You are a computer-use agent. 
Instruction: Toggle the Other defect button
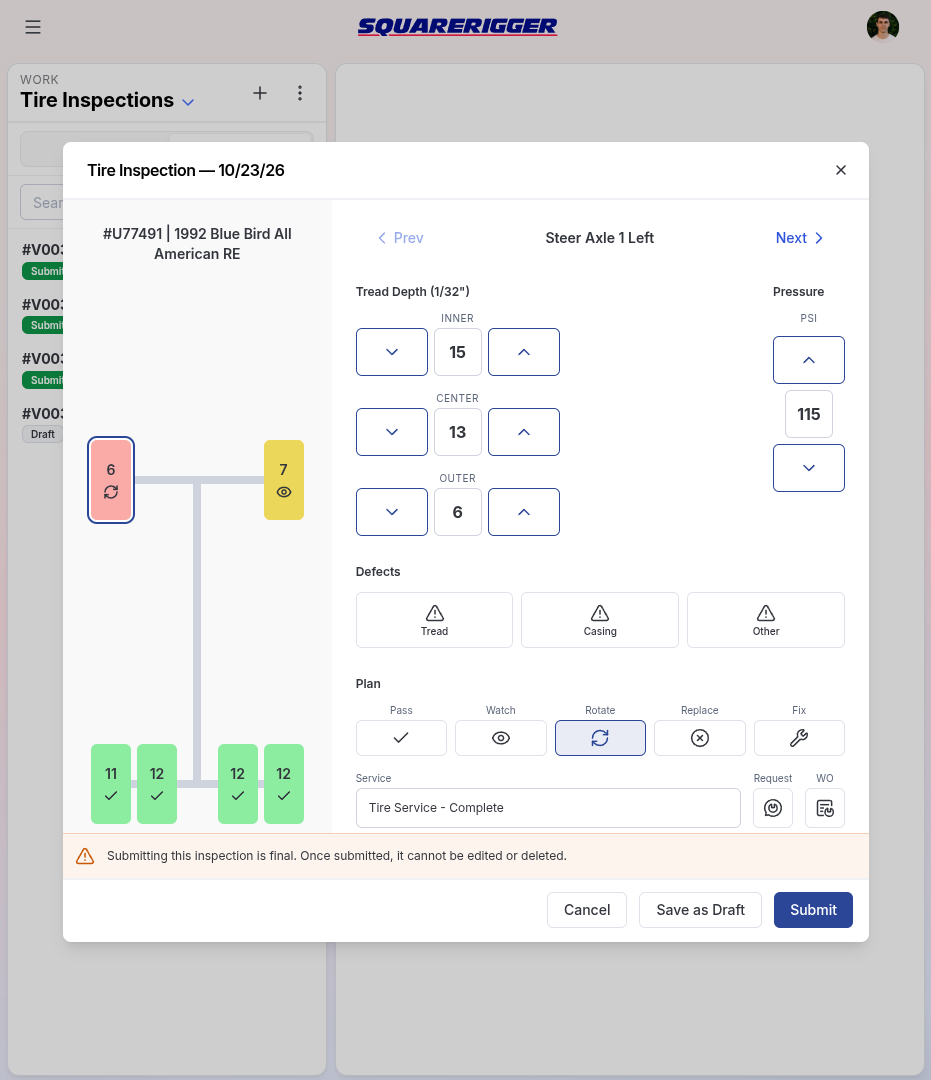(x=766, y=620)
